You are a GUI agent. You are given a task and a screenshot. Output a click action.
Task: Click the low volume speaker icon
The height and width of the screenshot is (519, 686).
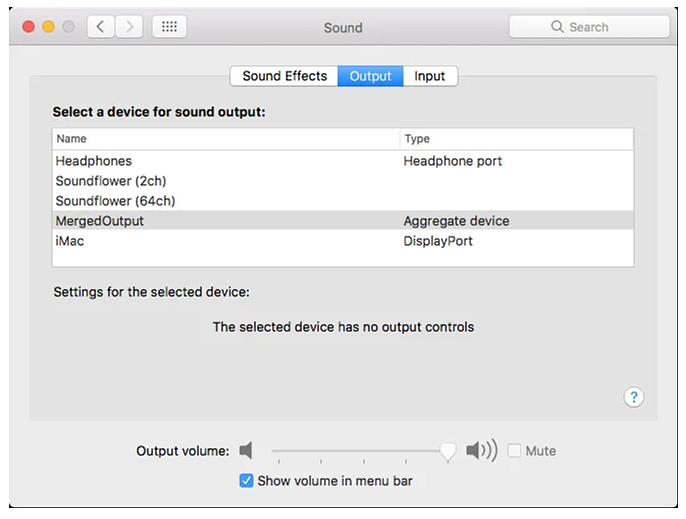coord(246,451)
